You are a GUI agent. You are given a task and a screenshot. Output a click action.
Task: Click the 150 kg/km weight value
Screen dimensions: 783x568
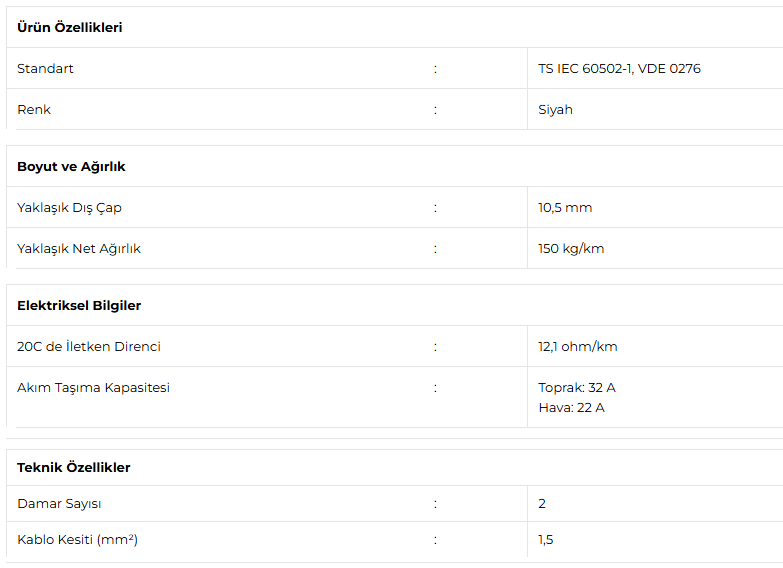click(571, 249)
